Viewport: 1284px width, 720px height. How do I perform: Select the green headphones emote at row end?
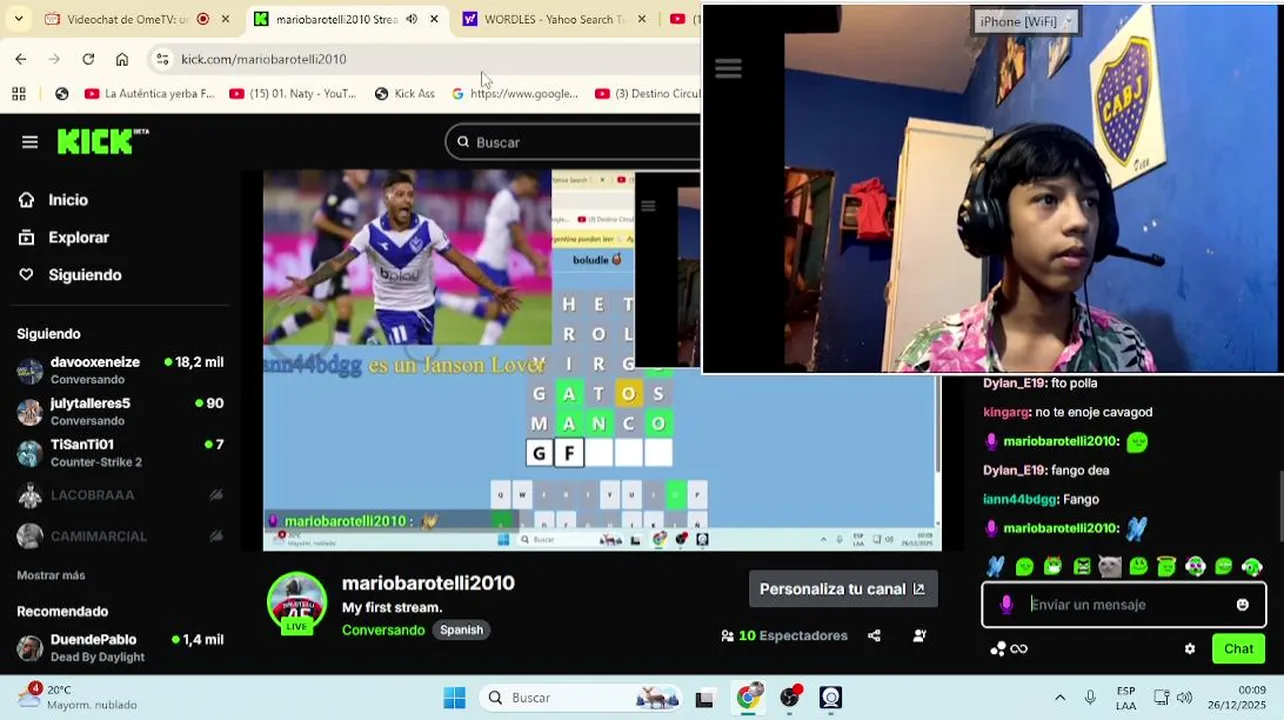pyautogui.click(x=1252, y=566)
